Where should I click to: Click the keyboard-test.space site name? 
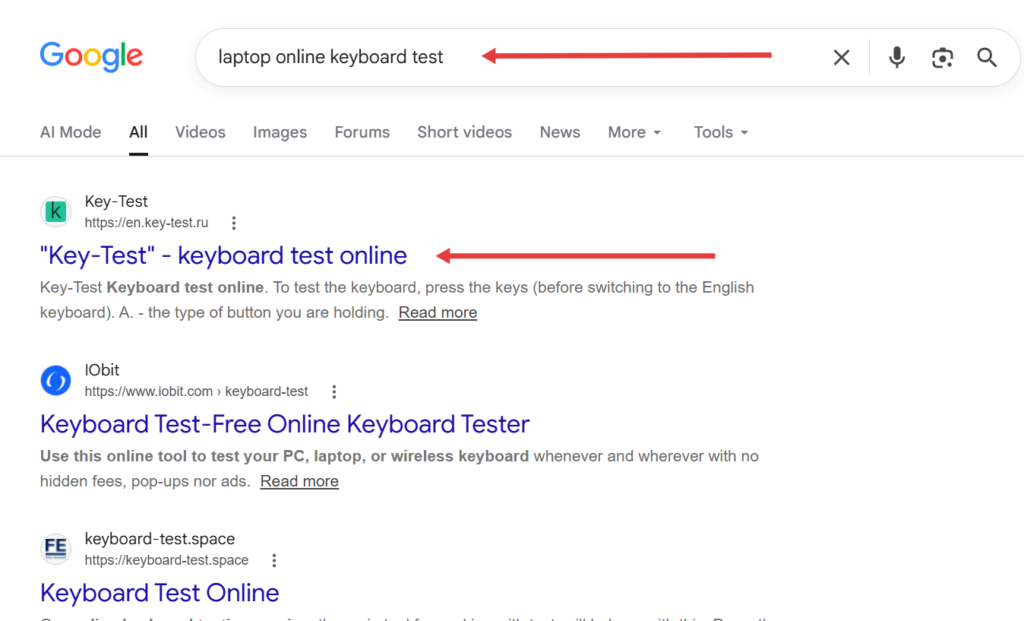pyautogui.click(x=160, y=539)
